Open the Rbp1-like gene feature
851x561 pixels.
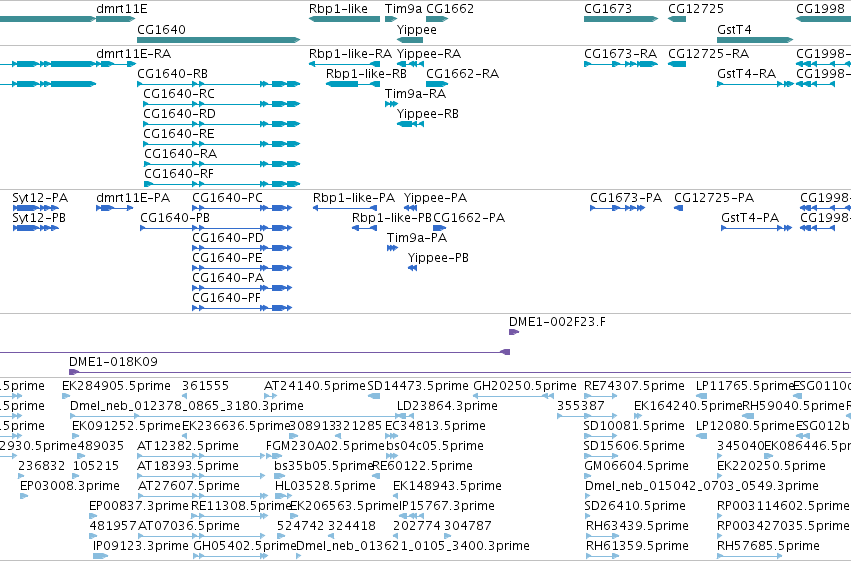(x=344, y=19)
